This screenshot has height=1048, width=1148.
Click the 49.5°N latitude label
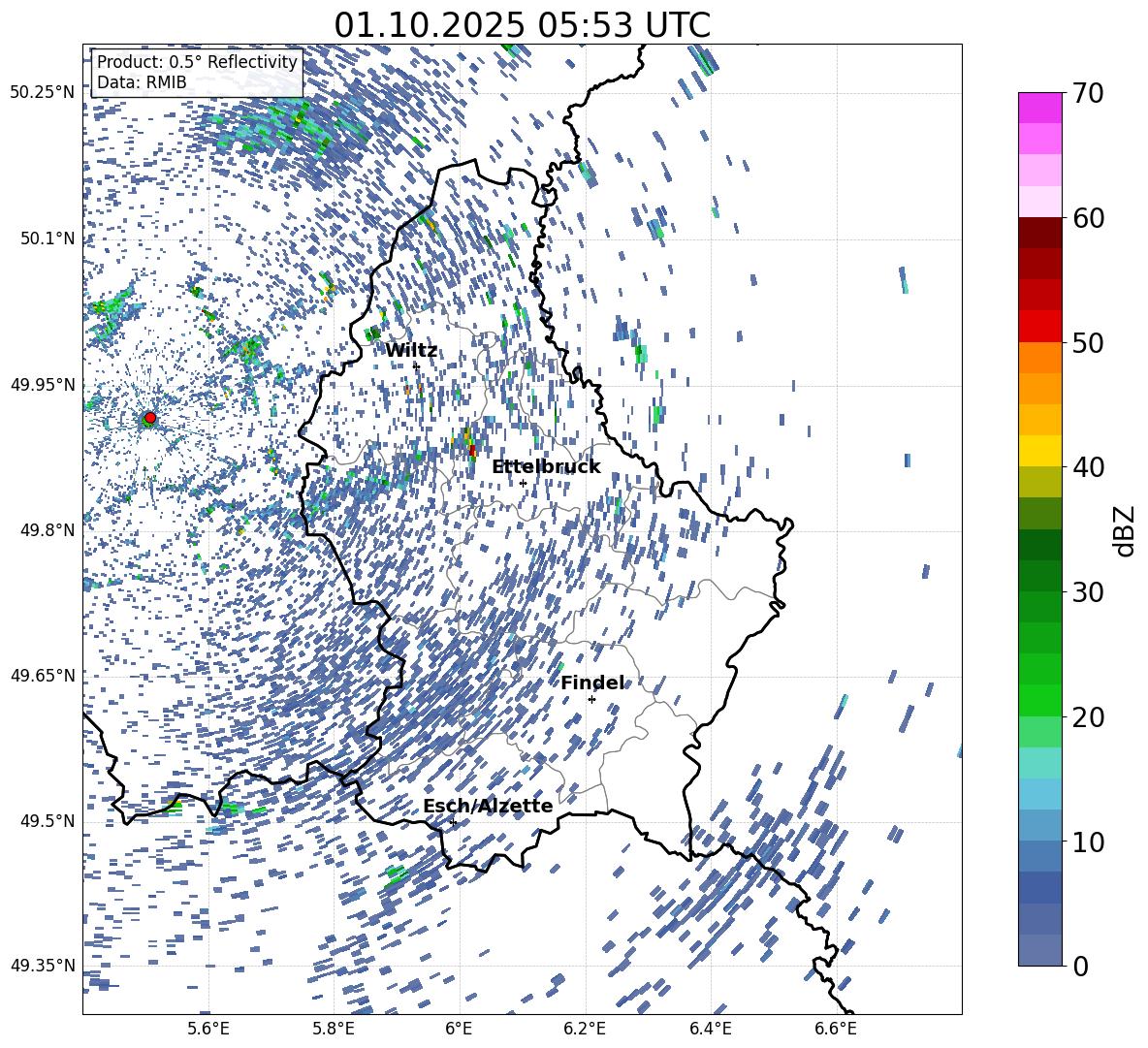[x=48, y=821]
